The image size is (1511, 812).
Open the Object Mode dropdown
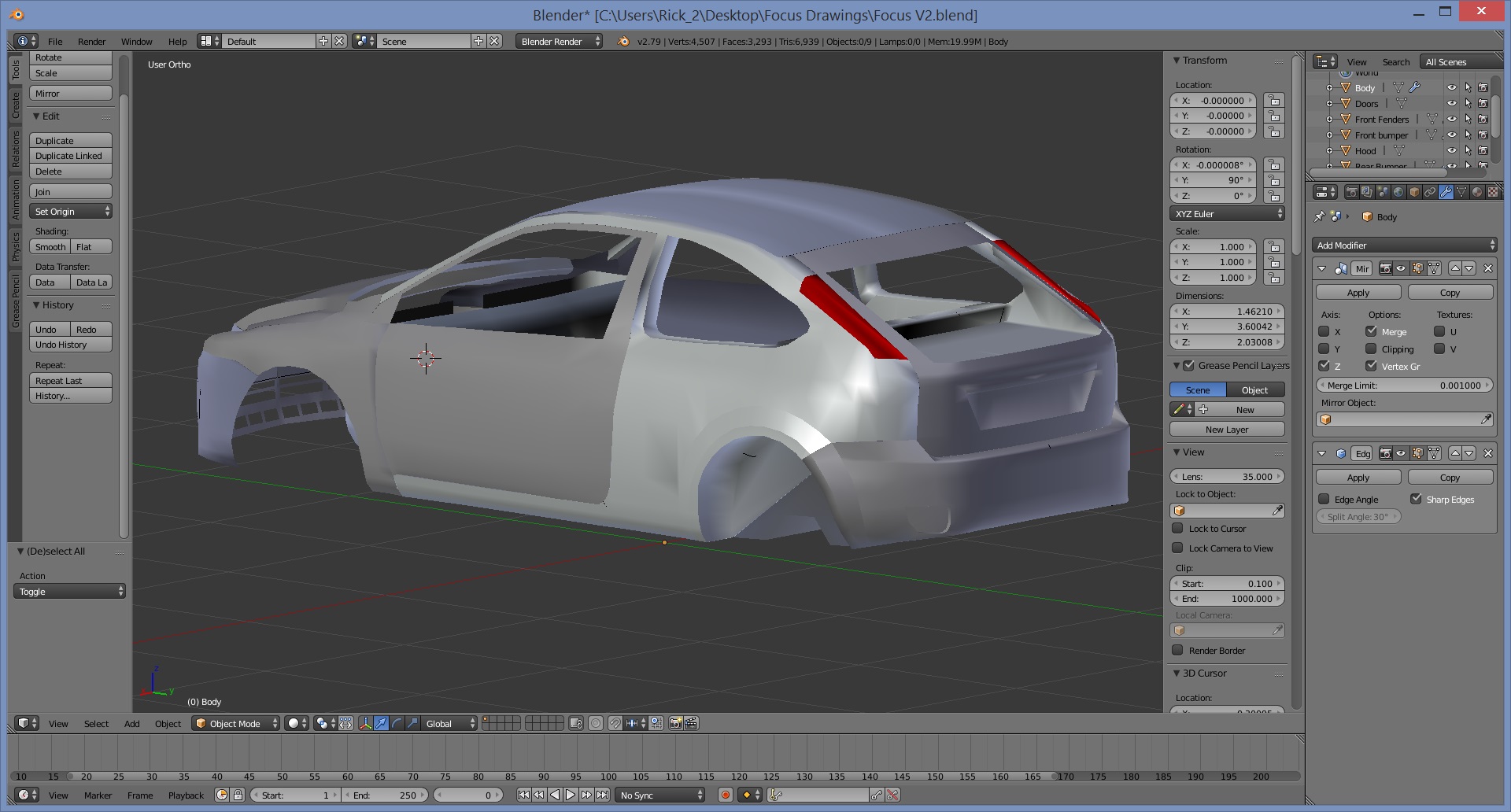(x=236, y=723)
